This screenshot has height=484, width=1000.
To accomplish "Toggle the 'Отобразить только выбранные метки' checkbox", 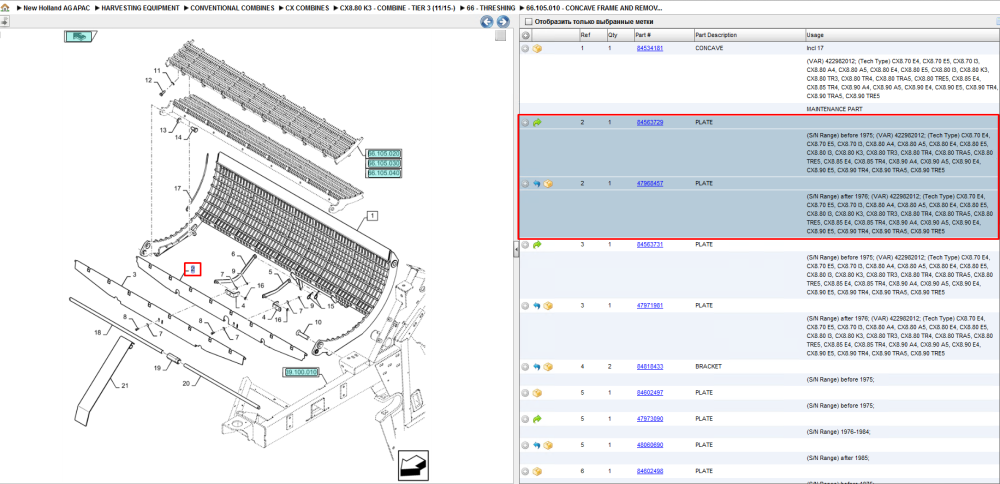I will (527, 22).
